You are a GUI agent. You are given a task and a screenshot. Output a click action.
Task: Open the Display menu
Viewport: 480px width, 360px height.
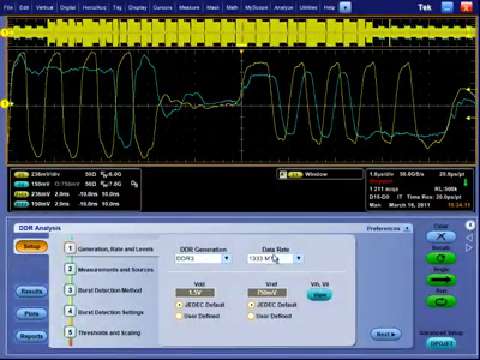point(137,7)
